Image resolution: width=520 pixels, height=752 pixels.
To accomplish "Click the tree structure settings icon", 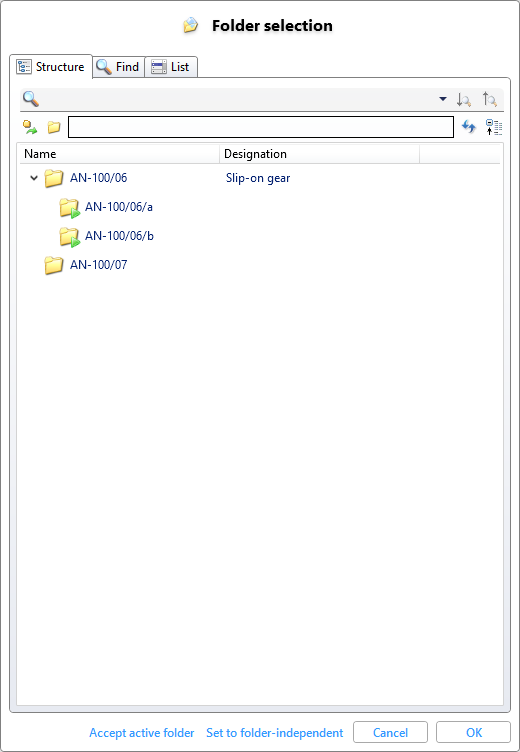I will (x=494, y=127).
